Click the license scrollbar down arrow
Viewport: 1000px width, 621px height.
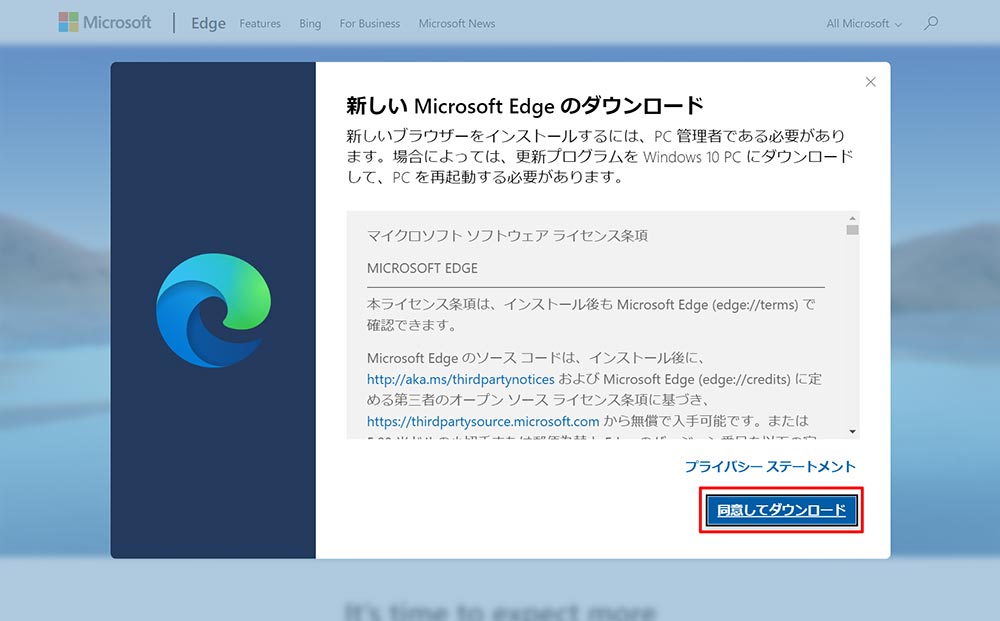click(x=853, y=432)
